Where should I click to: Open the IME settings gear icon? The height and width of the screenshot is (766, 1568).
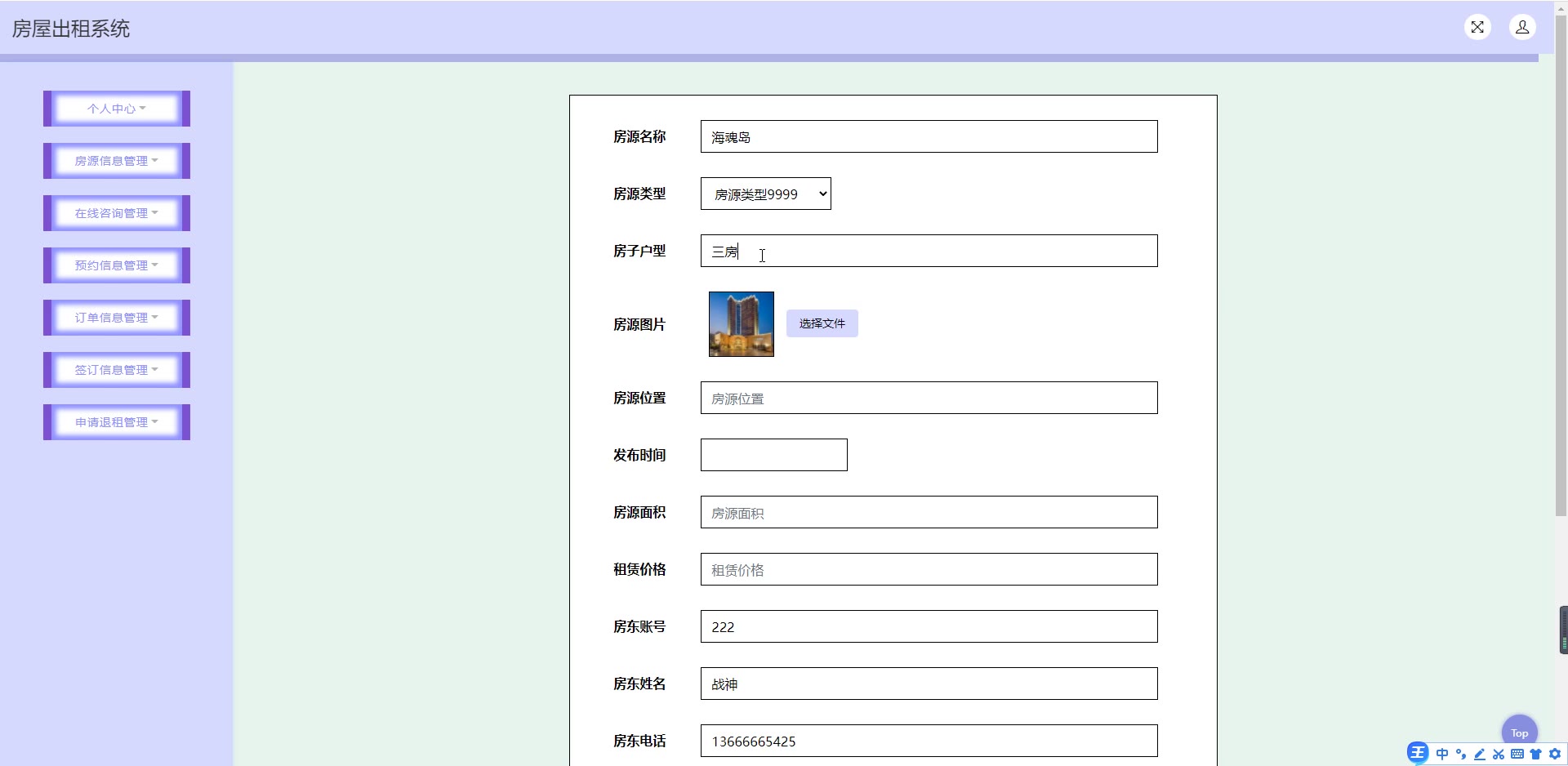1554,754
